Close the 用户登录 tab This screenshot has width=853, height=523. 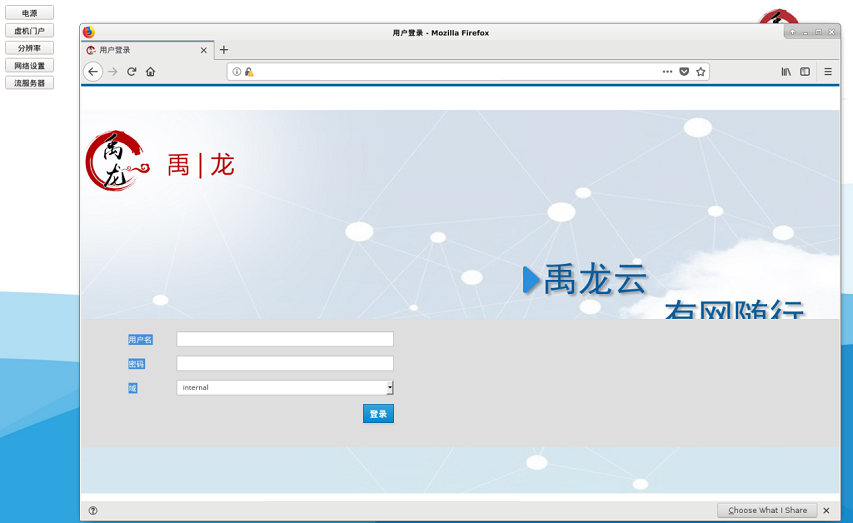[x=203, y=50]
